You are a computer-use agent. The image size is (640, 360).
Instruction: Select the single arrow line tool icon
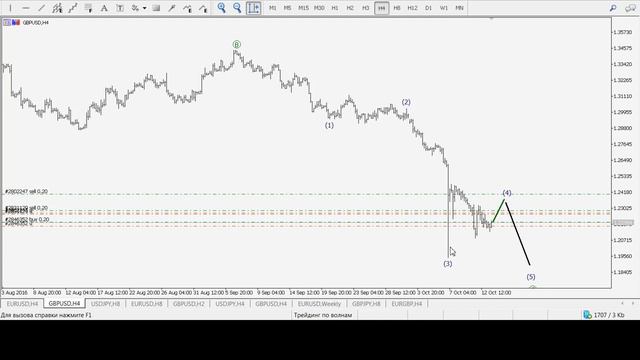click(x=172, y=8)
